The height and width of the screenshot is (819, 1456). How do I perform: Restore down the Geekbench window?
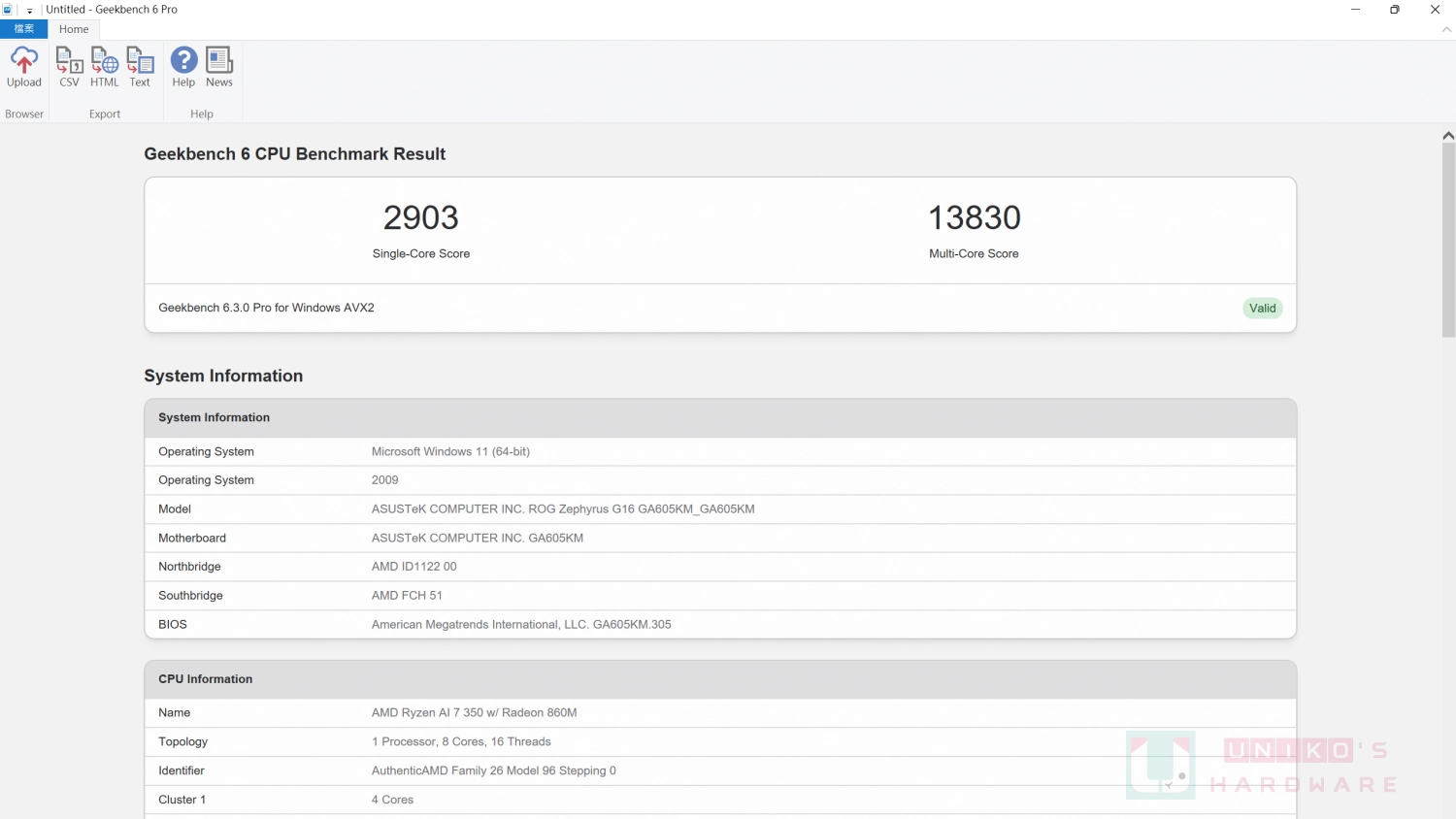1395,10
